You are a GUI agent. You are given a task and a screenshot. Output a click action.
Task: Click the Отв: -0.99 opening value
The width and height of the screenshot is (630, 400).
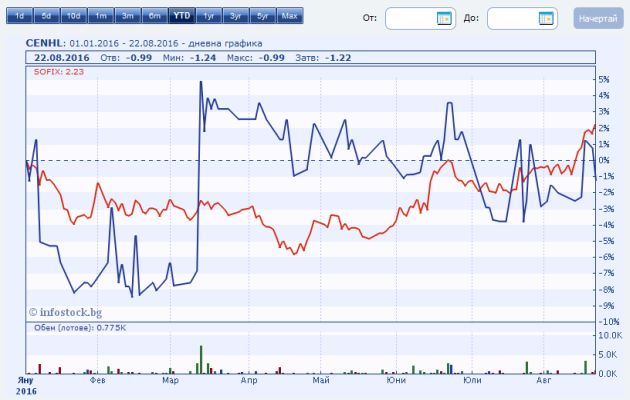click(x=126, y=58)
